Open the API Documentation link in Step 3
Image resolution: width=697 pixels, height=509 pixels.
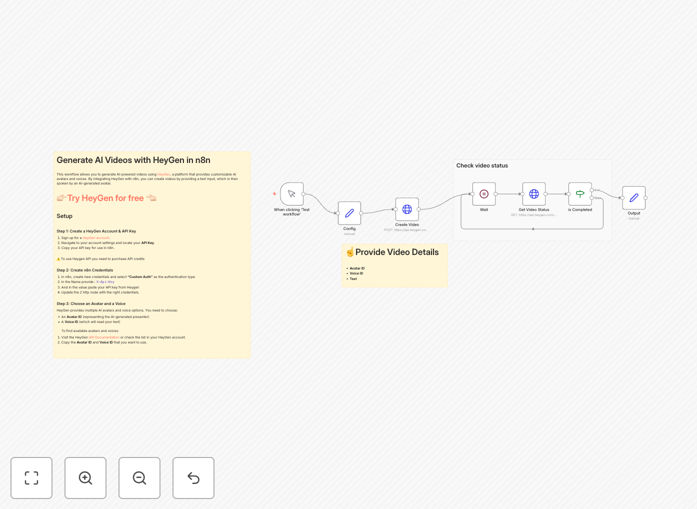[x=104, y=337]
